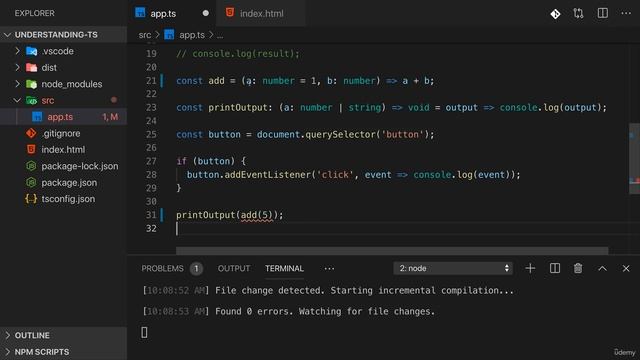The height and width of the screenshot is (360, 640).
Task: Click the braces icon beside tsconfig.json
Action: click(x=31, y=199)
